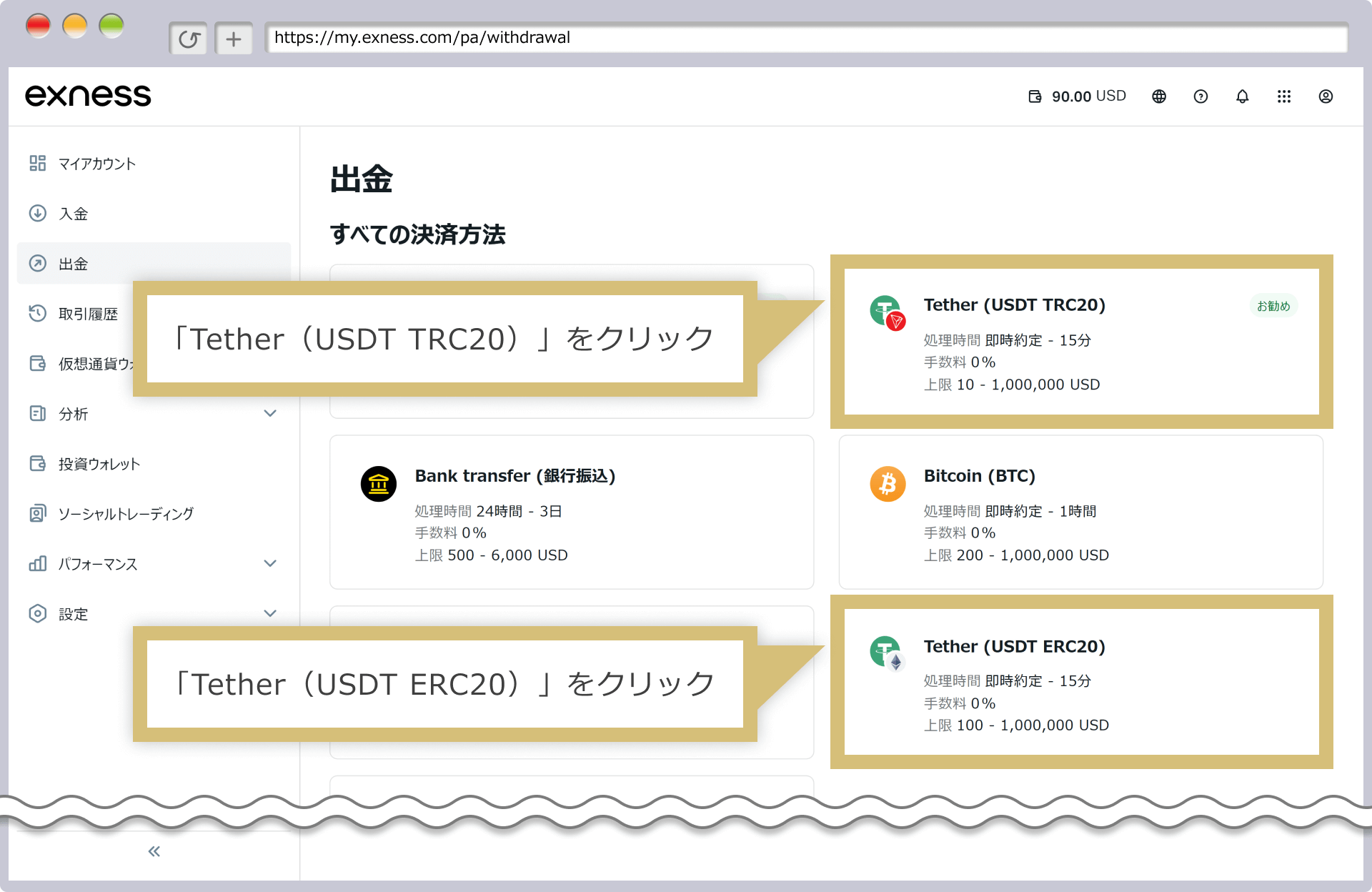1372x892 pixels.
Task: Click the お勧め recommended badge
Action: click(x=1273, y=306)
